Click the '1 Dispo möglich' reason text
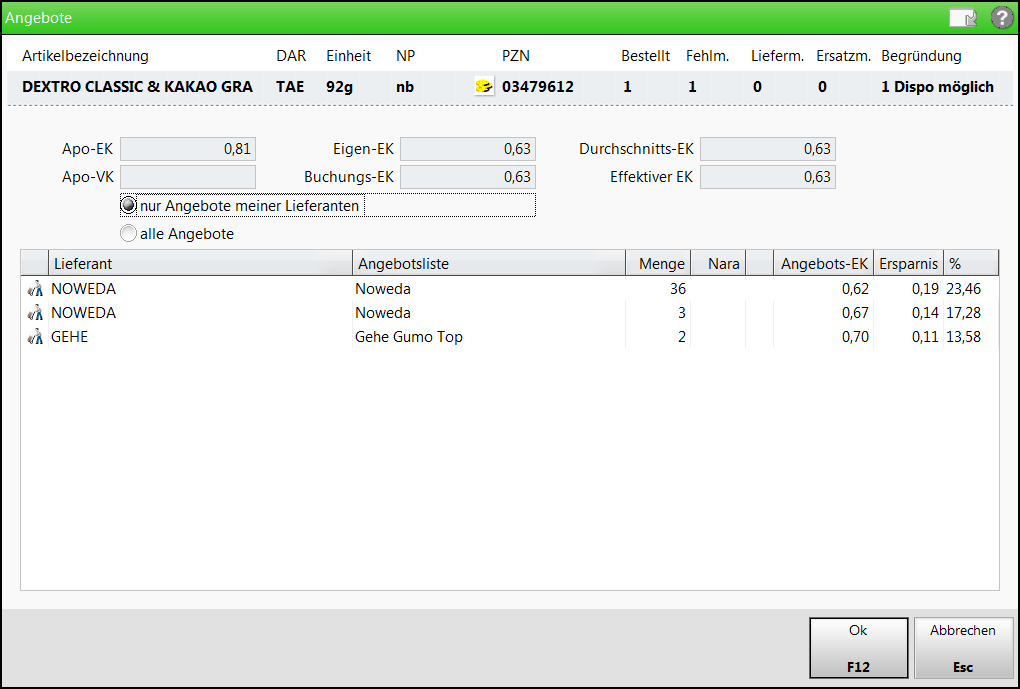Viewport: 1020px width, 689px height. click(937, 87)
